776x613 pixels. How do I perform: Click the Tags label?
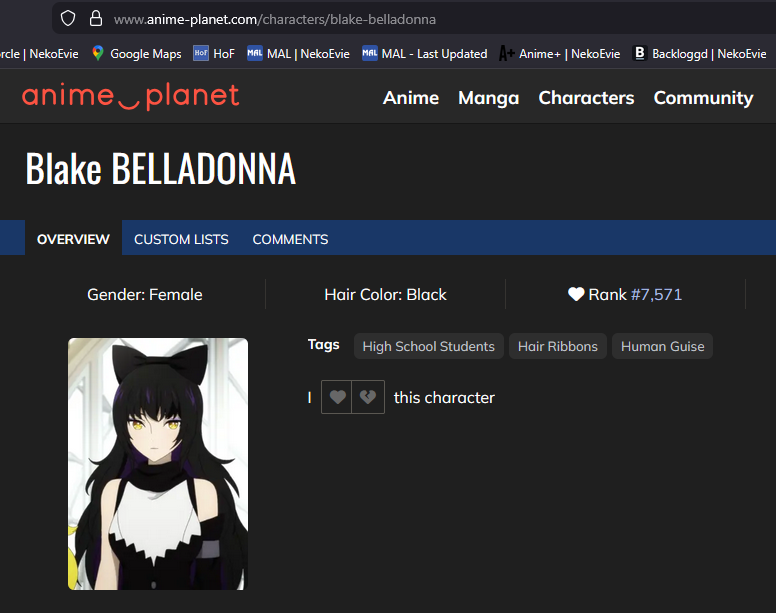point(324,344)
